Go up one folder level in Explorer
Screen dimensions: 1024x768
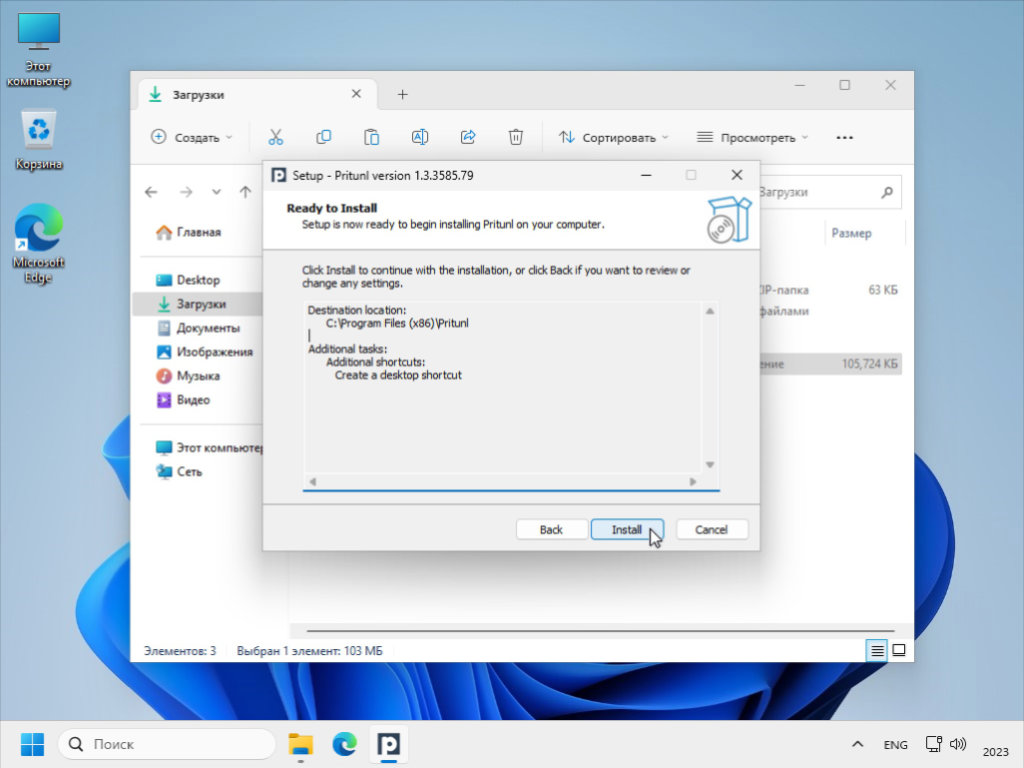pyautogui.click(x=246, y=192)
